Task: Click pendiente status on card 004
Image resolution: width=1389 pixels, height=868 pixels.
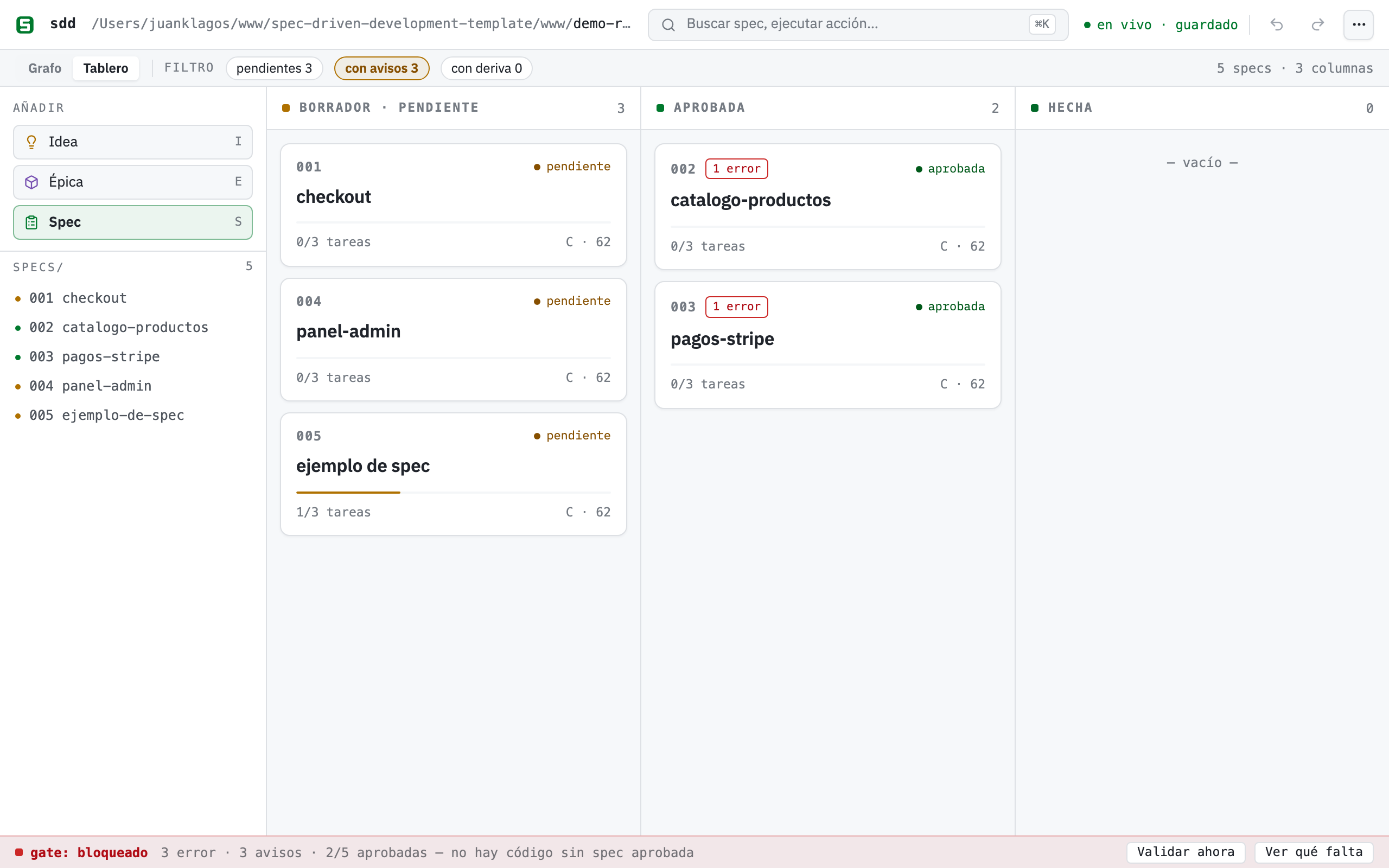Action: click(572, 301)
